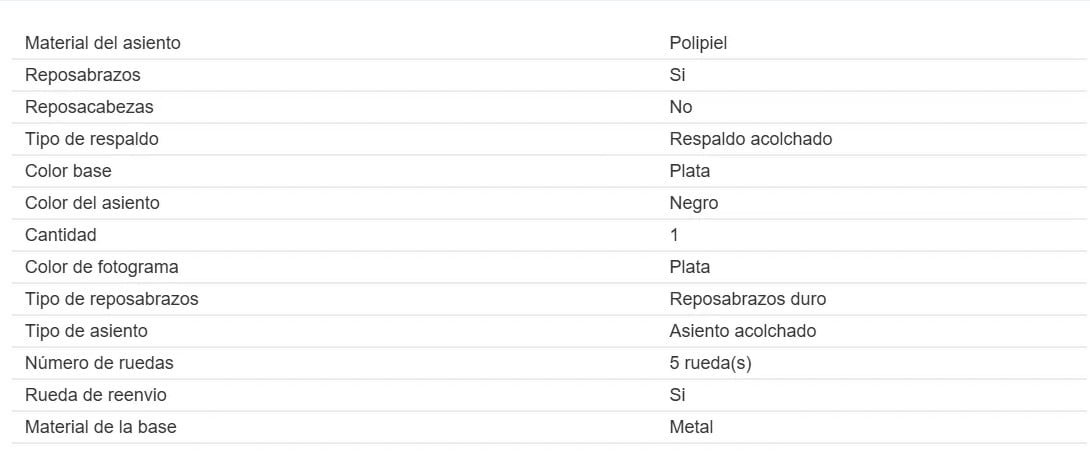1090x452 pixels.
Task: Select the 'Negro' value text
Action: click(x=693, y=203)
